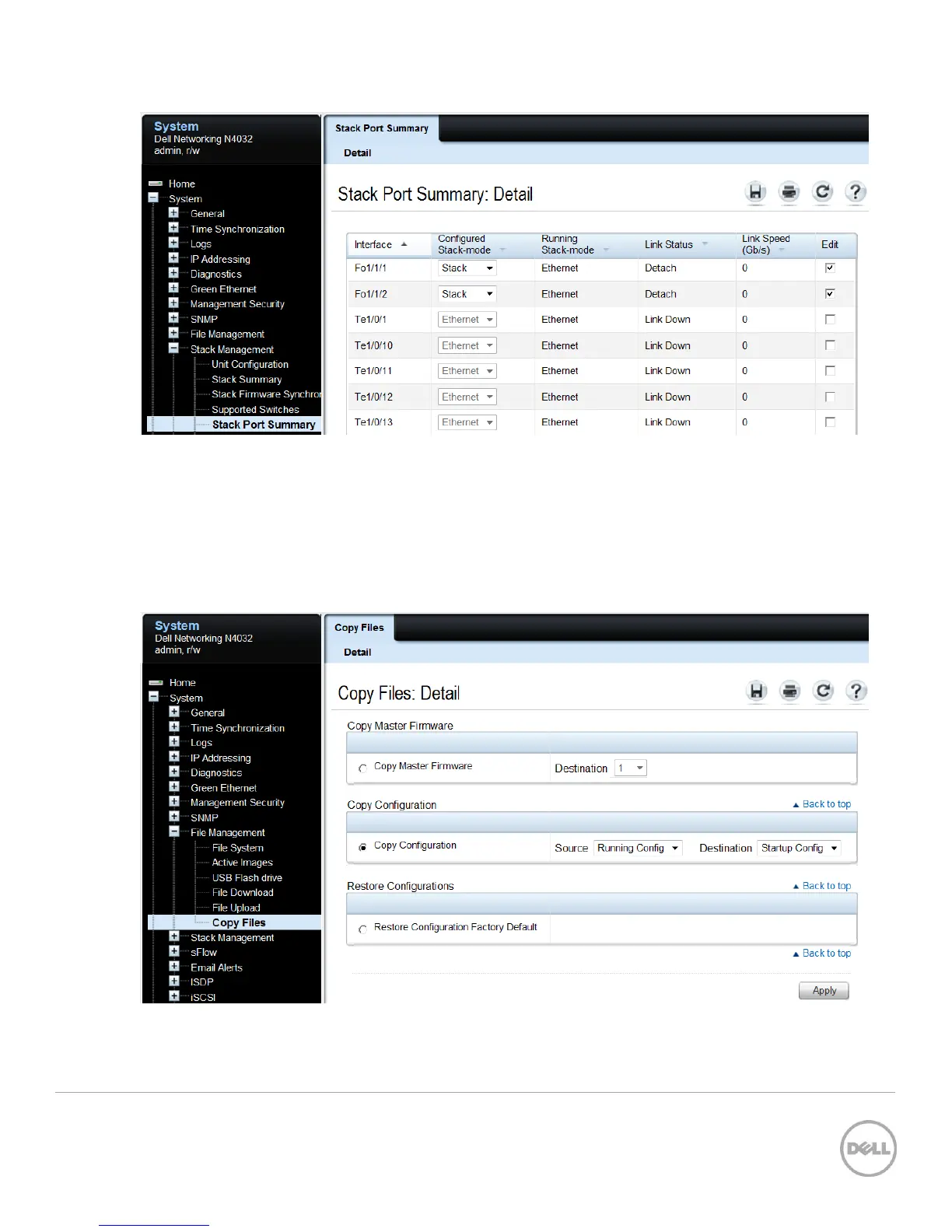Click the Dell logo at page bottom
Viewport: 952px width, 1232px height.
pyautogui.click(x=868, y=1148)
